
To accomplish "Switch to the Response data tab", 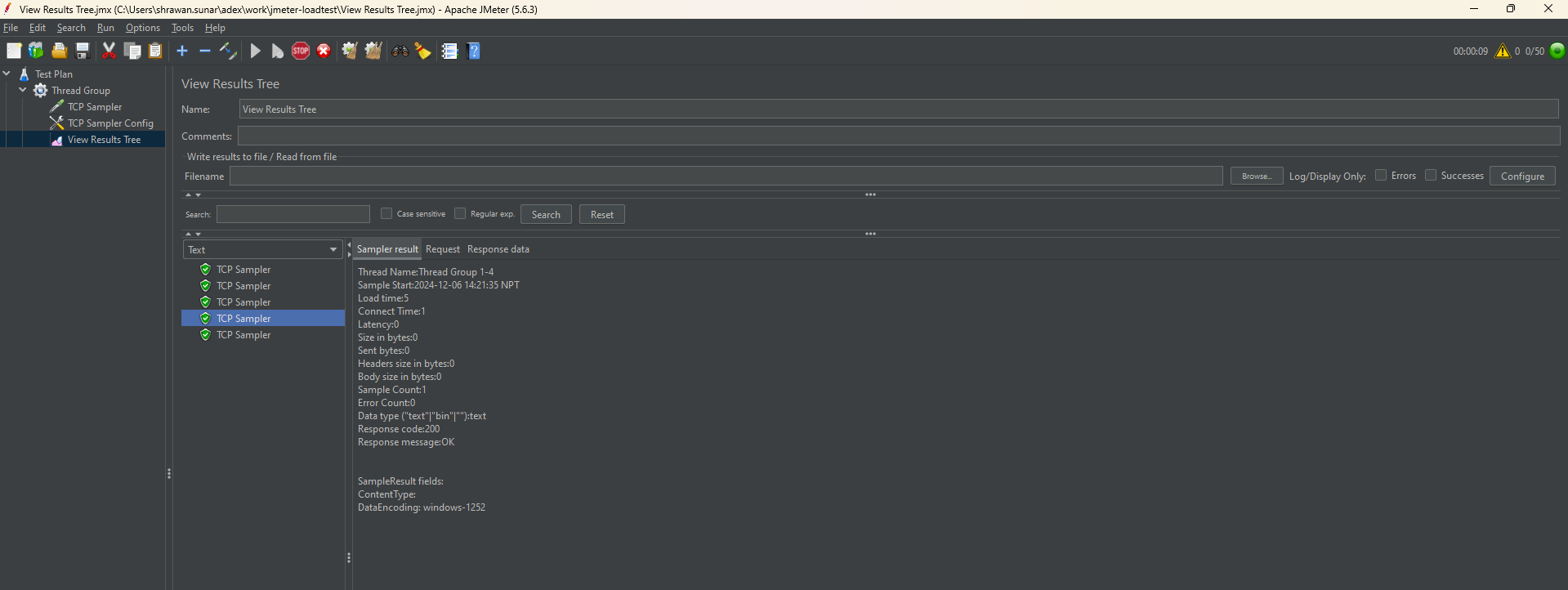I will coord(498,249).
